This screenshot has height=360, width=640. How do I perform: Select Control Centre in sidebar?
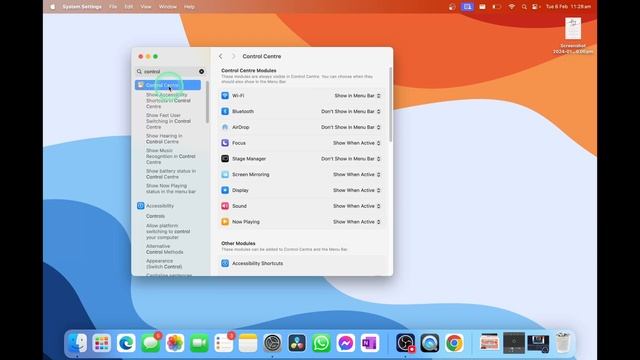click(168, 85)
